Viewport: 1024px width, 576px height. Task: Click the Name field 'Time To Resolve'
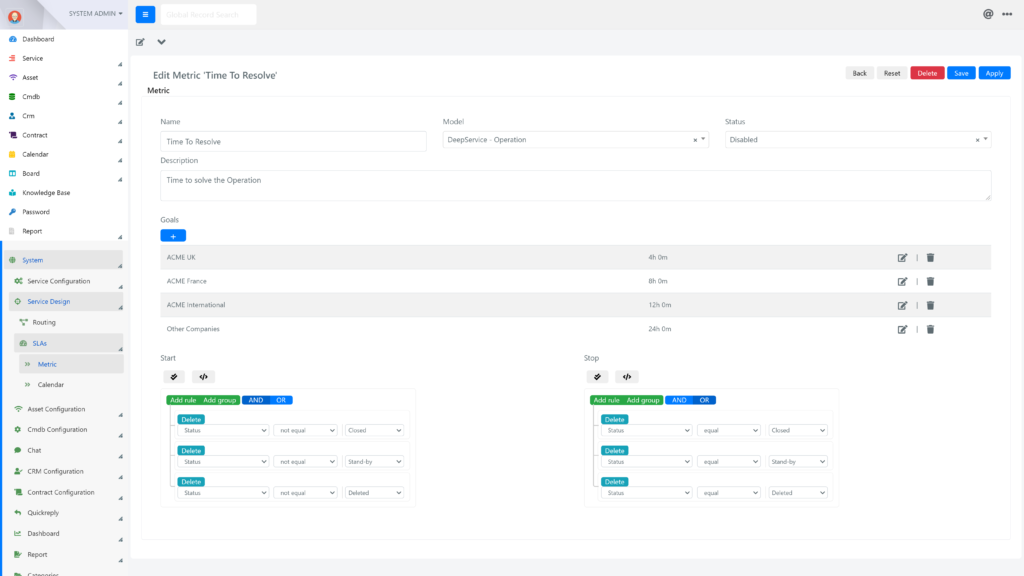(x=293, y=142)
